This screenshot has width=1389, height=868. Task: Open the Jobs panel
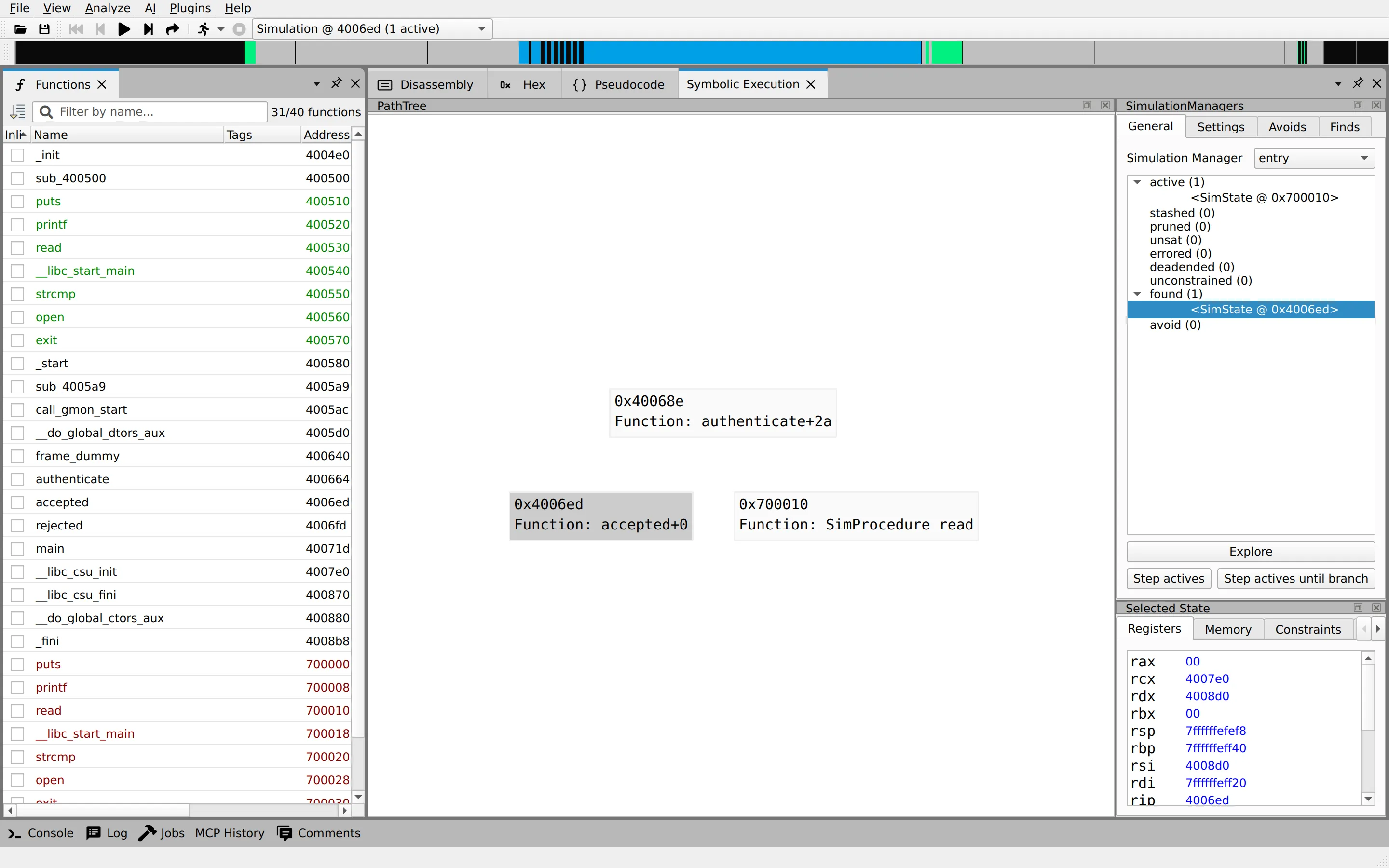pyautogui.click(x=161, y=833)
